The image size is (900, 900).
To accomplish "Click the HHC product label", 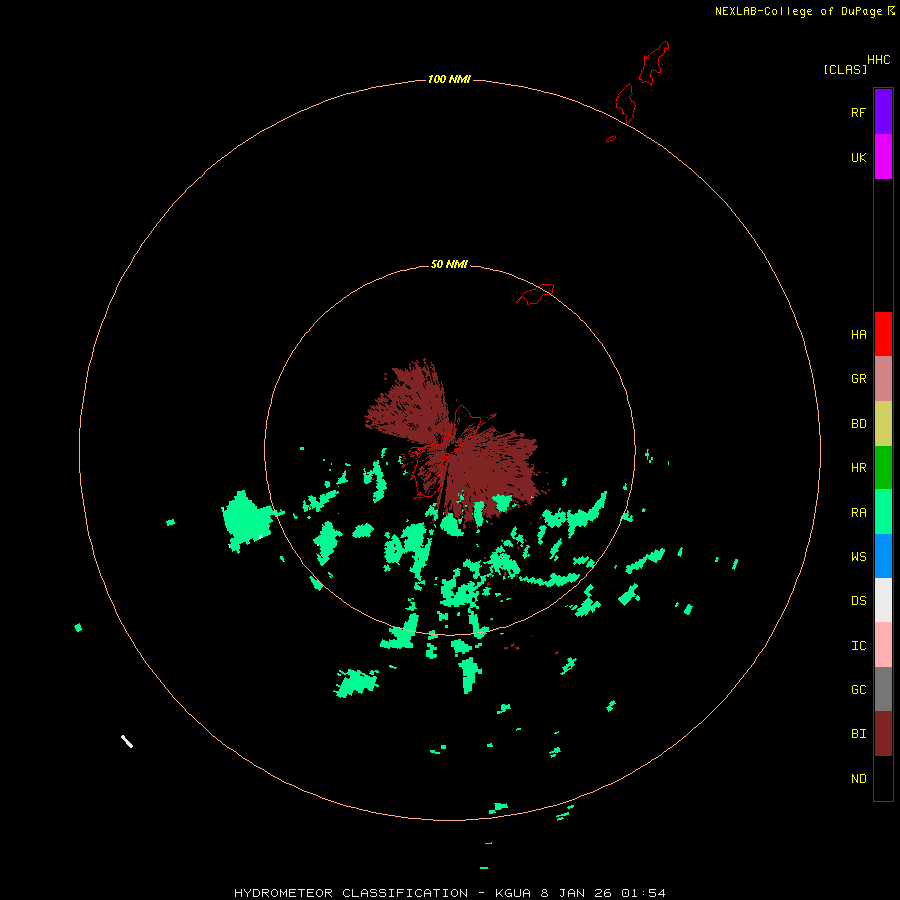I will (x=878, y=59).
